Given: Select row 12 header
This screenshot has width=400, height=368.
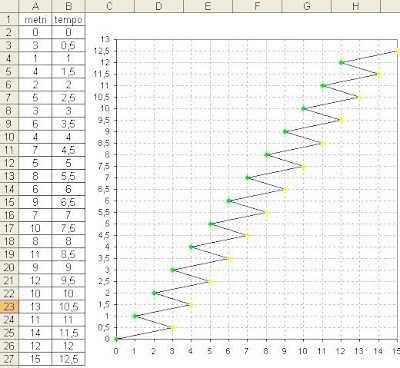Looking at the screenshot, I should coord(9,163).
